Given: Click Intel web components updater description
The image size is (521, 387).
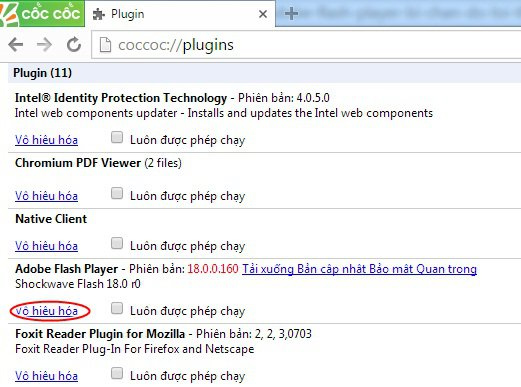Looking at the screenshot, I should [x=224, y=113].
